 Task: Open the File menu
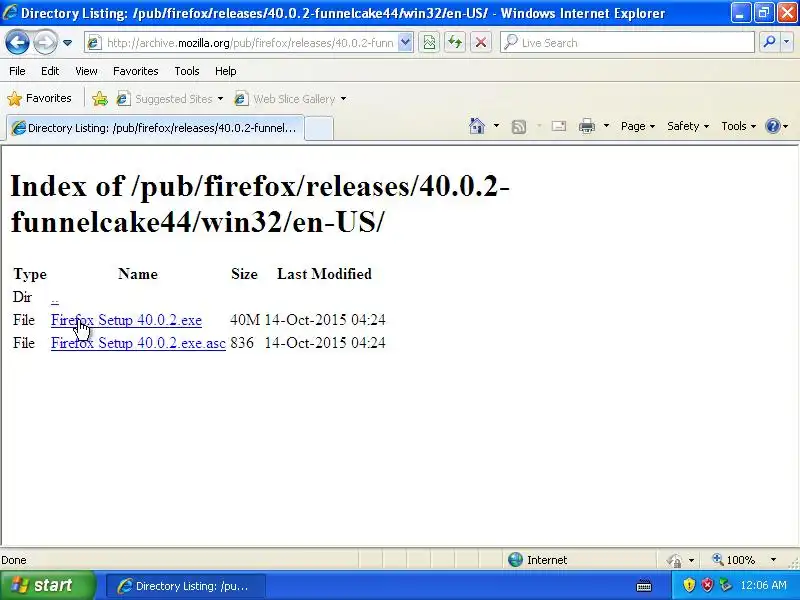point(17,71)
